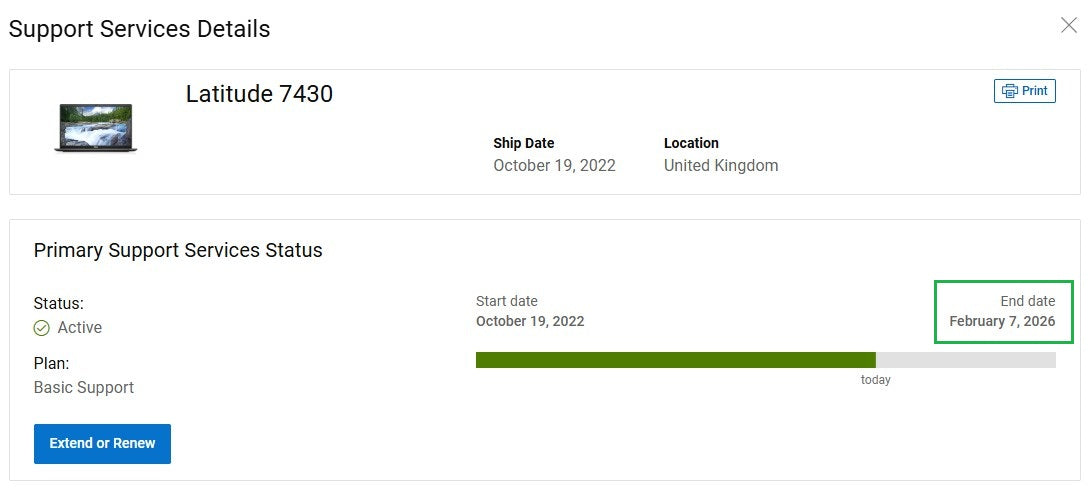Click the ship date value October 19, 2022
1092x491 pixels.
point(554,166)
